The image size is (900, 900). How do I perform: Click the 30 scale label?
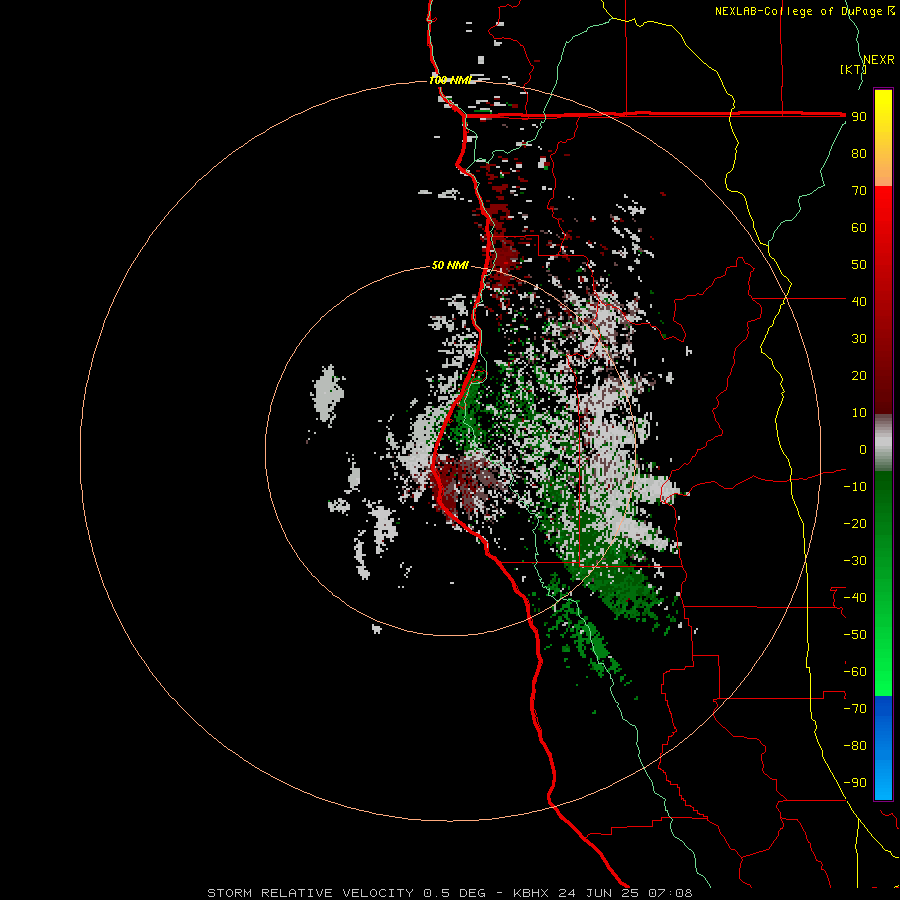(859, 339)
